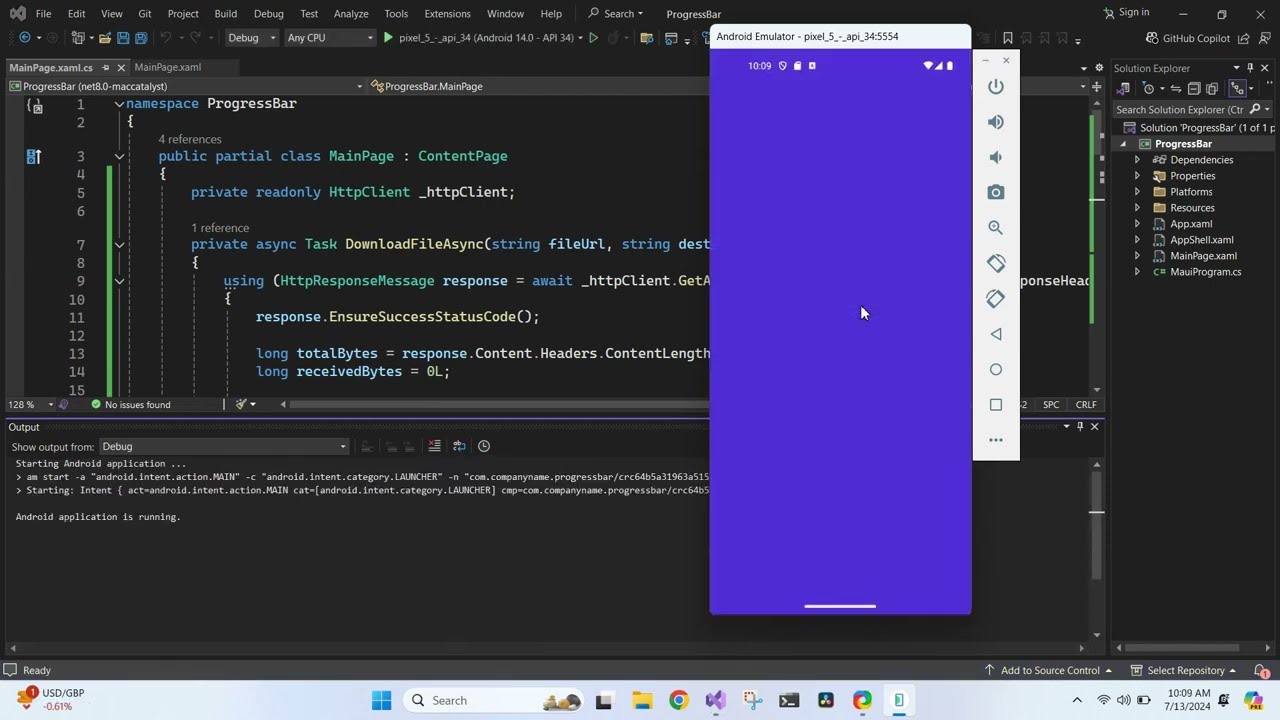
Task: Rotate the emulator left
Action: pos(996,263)
